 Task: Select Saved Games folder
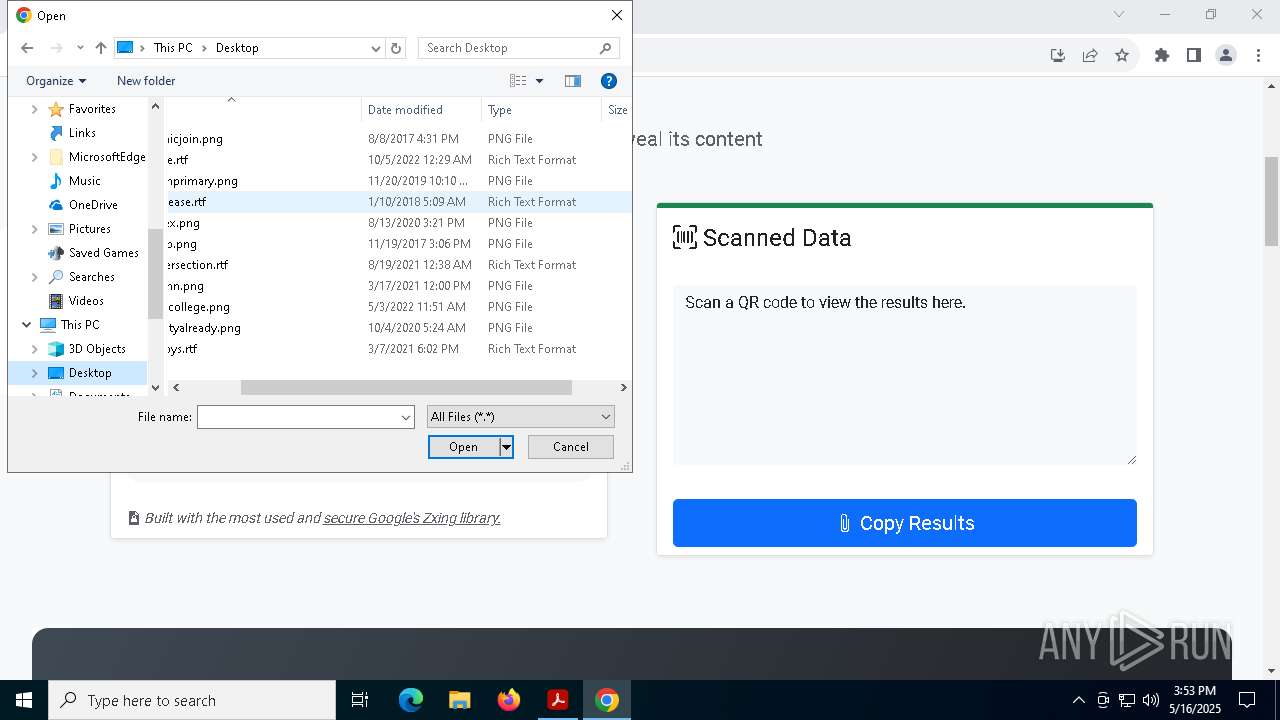coord(103,253)
